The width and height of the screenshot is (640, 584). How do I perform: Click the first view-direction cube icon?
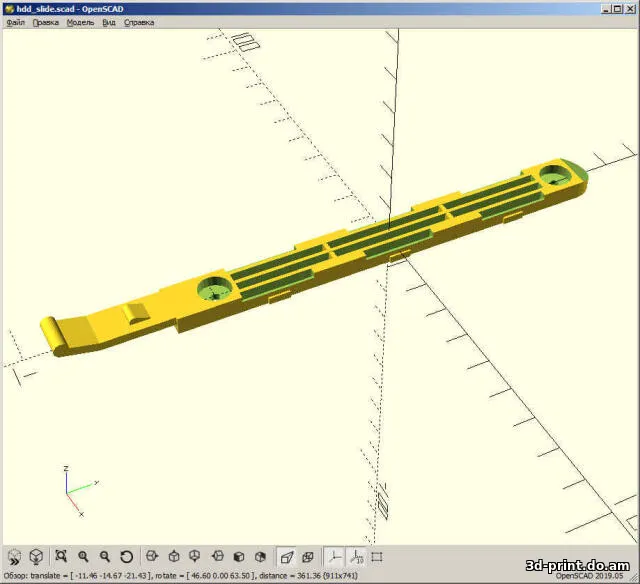point(151,556)
